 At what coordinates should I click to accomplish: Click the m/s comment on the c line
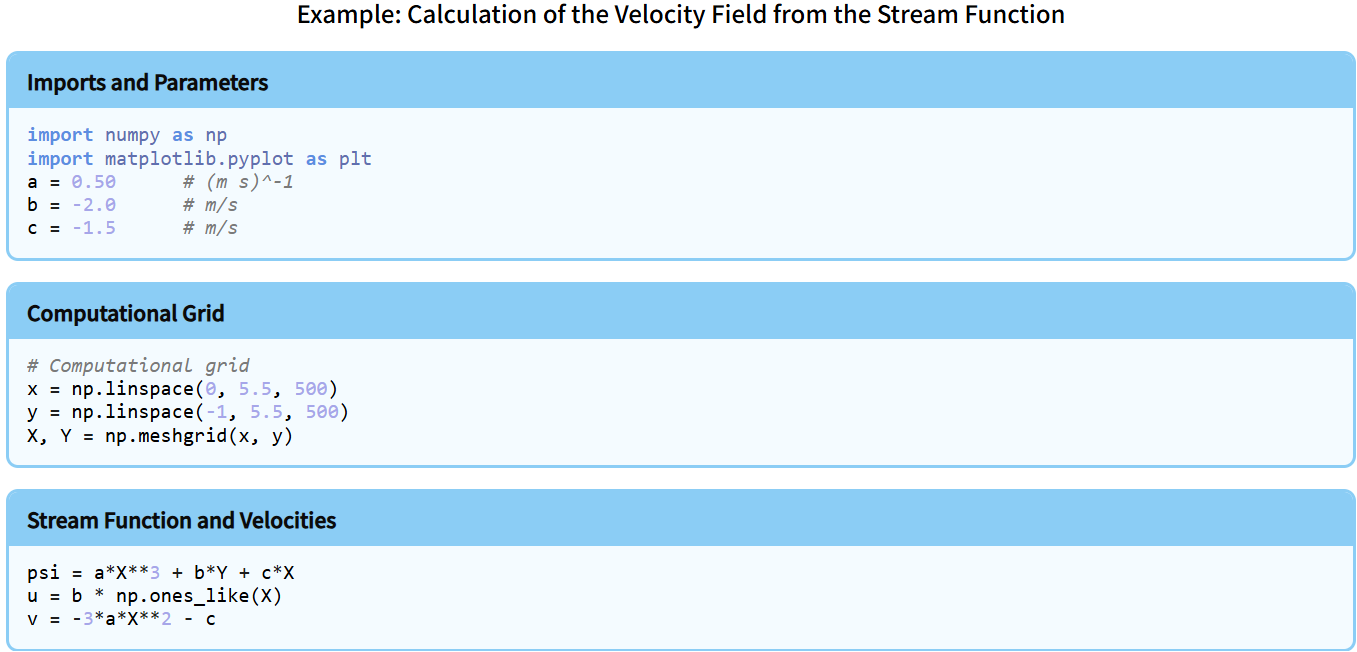click(210, 228)
